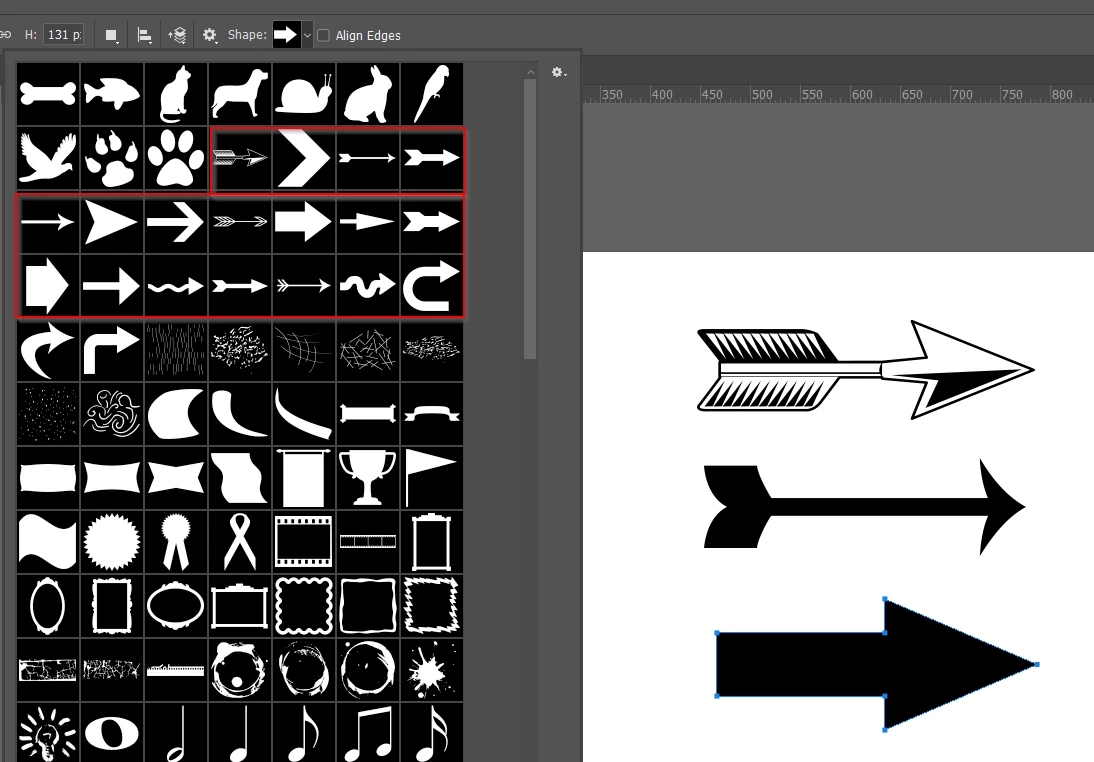The height and width of the screenshot is (762, 1094).
Task: Select the tall rectangular frame with cap
Action: [432, 541]
